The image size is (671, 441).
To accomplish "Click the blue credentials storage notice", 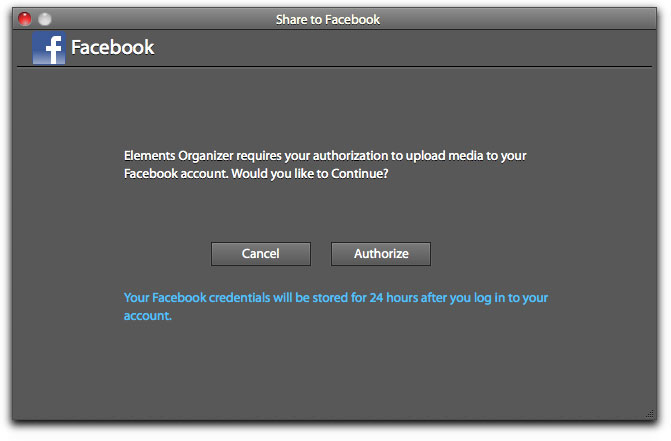I will (336, 306).
